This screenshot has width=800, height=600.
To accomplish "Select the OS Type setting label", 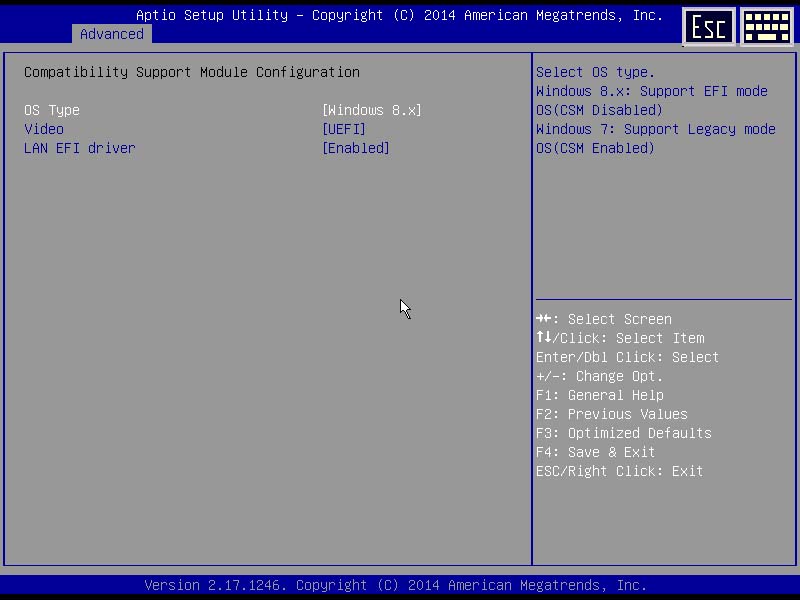I will click(x=52, y=110).
